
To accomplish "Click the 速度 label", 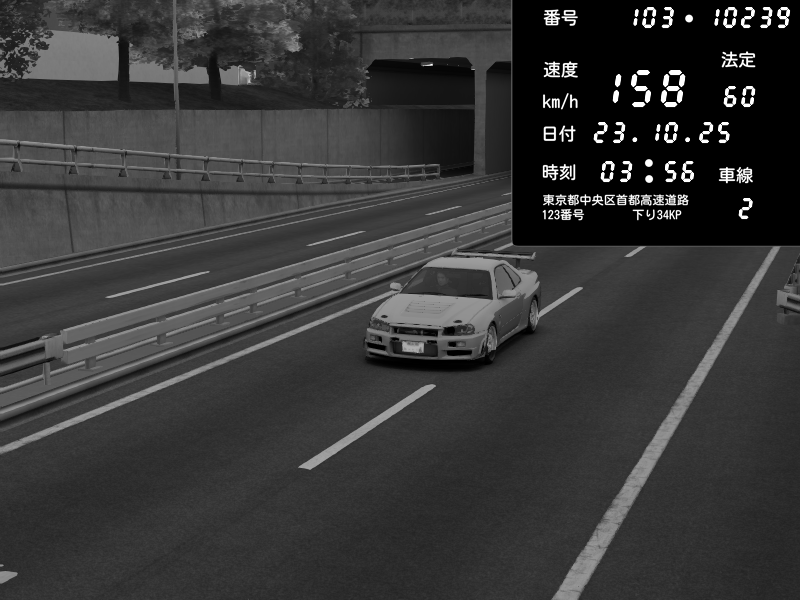I will coord(560,70).
